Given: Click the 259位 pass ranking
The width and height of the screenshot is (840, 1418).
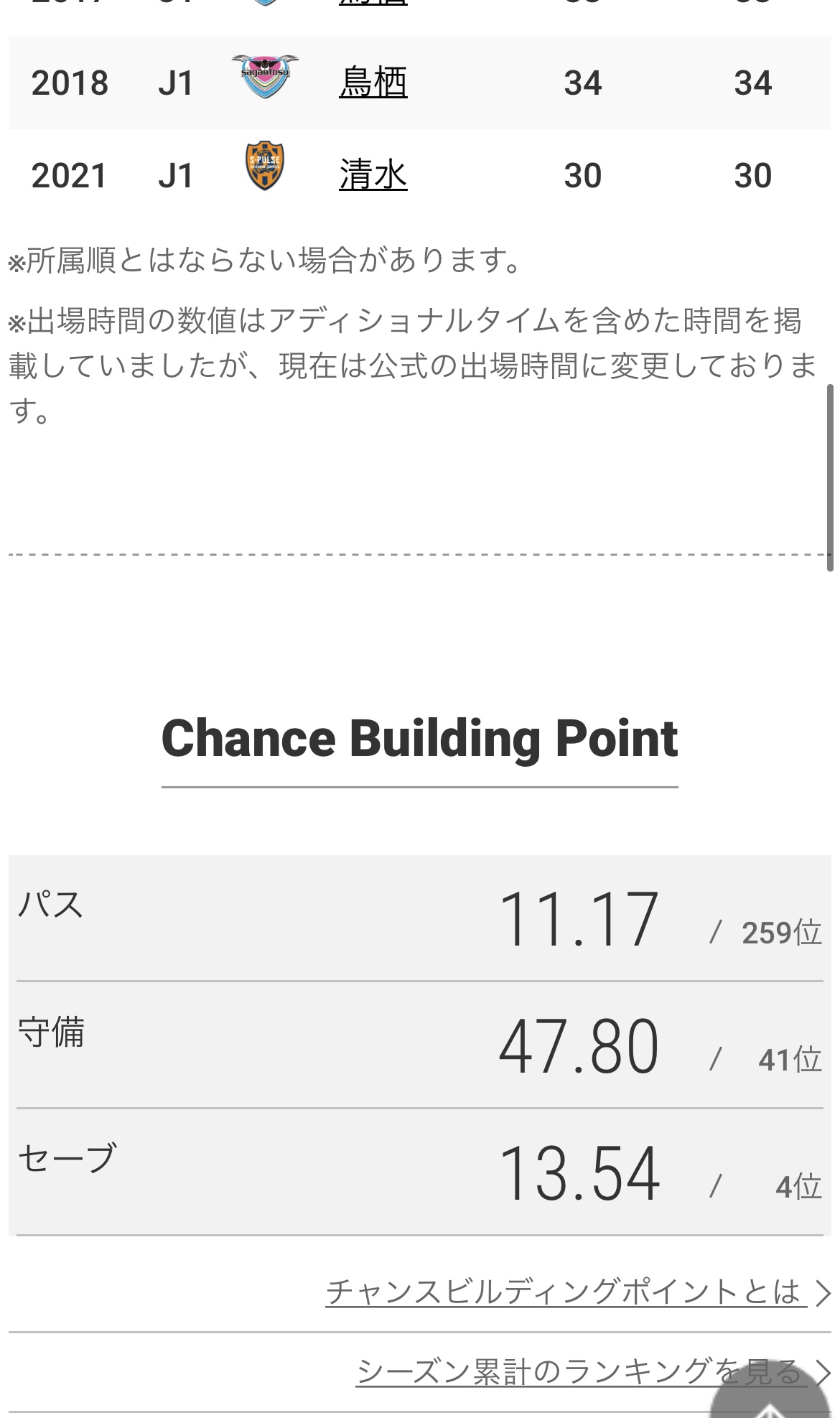Looking at the screenshot, I should pyautogui.click(x=781, y=933).
